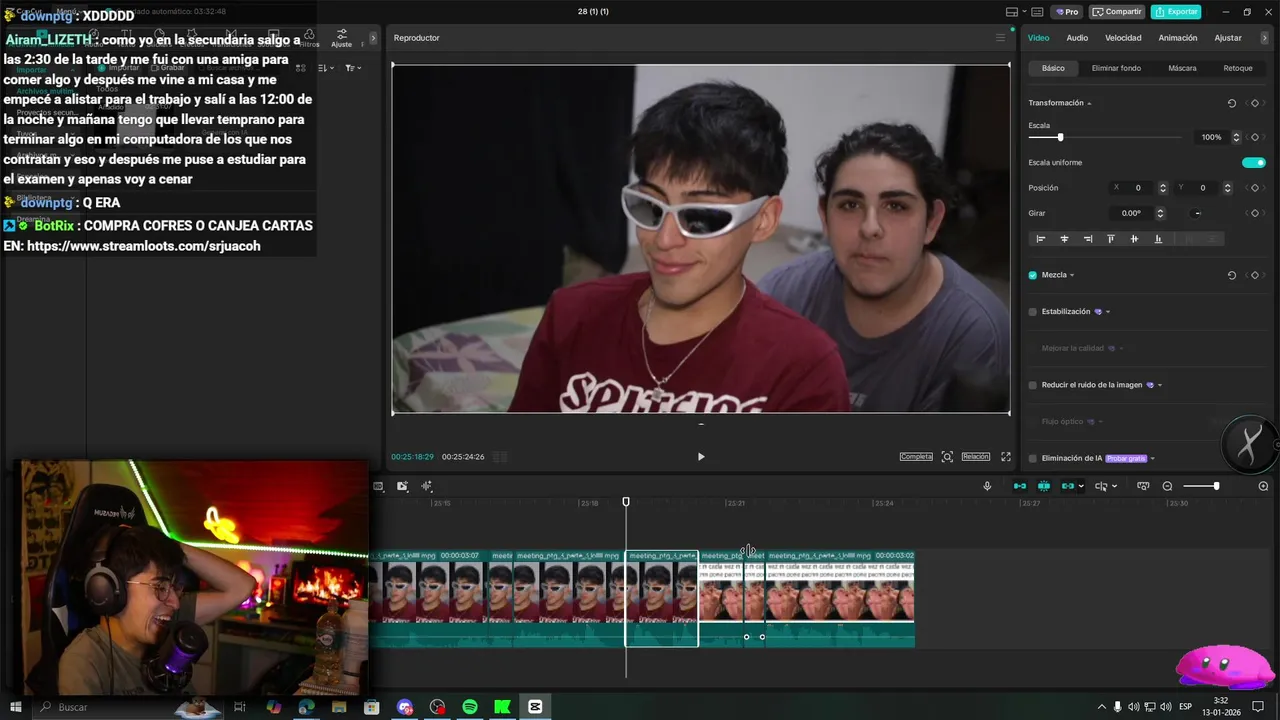
Task: Reset the Mezcla settings
Action: tap(1232, 275)
